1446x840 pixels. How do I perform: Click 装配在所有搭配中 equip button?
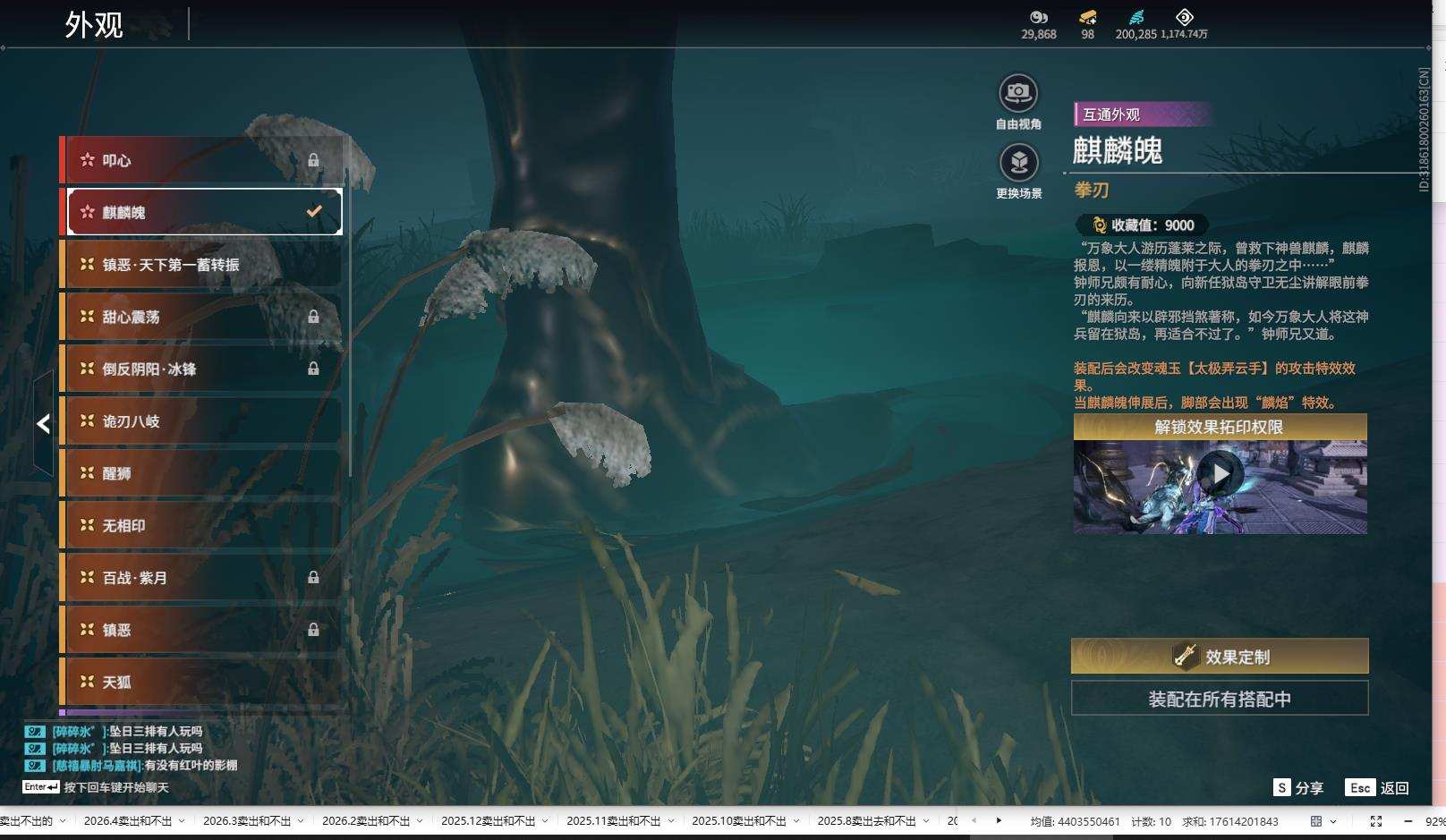[x=1220, y=699]
